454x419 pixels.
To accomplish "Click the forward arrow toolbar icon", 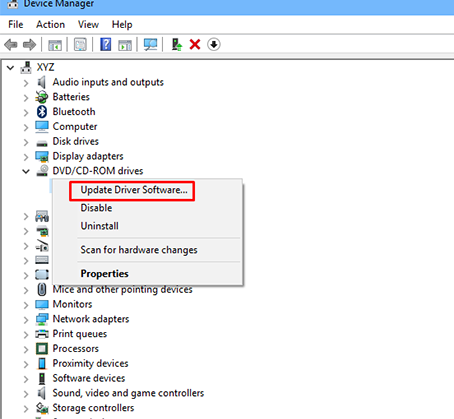I will [x=29, y=44].
